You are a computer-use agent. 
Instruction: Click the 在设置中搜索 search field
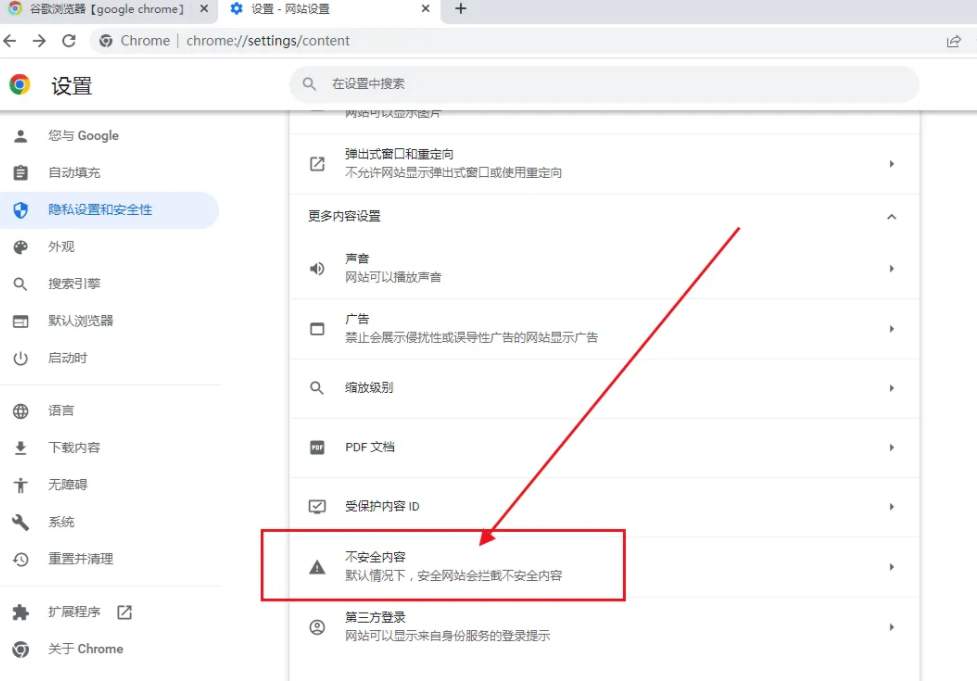pyautogui.click(x=604, y=83)
